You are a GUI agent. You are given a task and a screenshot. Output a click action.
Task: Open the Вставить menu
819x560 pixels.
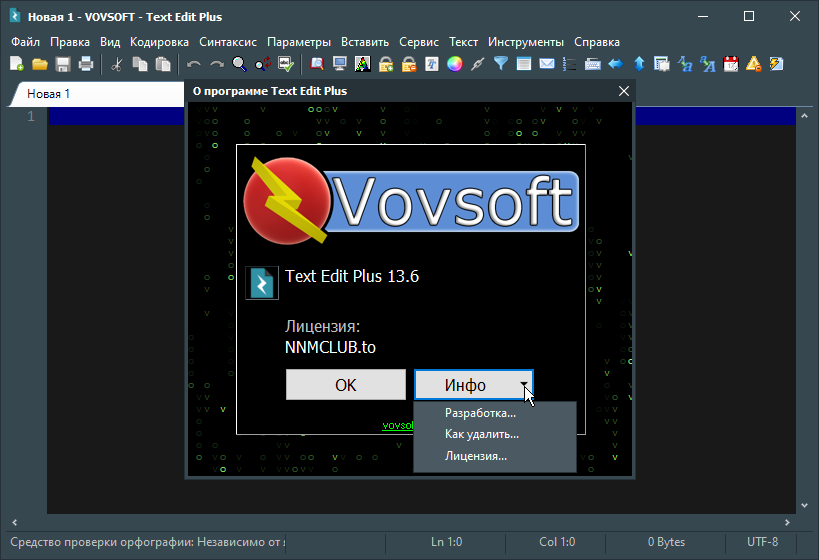coord(365,42)
